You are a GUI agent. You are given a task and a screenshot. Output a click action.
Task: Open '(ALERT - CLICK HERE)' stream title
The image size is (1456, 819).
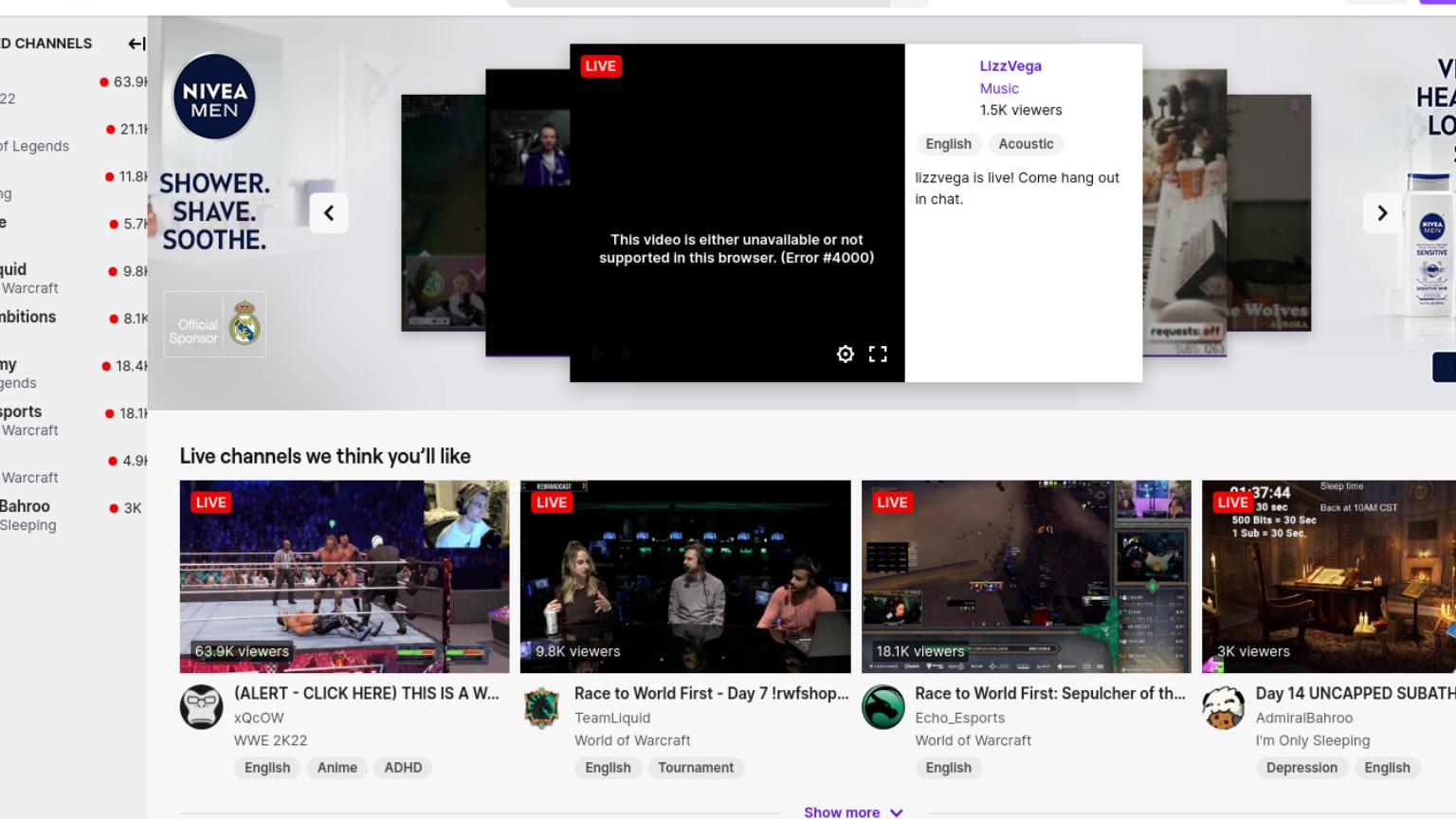366,693
